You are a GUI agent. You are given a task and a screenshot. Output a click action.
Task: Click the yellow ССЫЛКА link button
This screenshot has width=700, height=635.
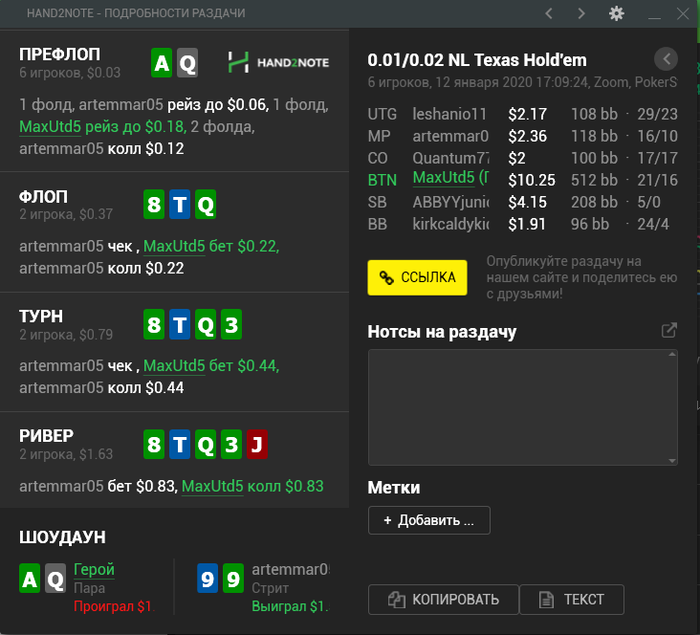click(417, 277)
